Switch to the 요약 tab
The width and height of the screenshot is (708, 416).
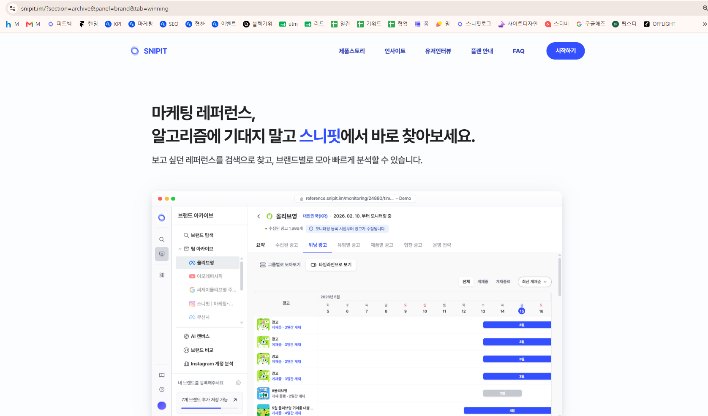point(261,245)
